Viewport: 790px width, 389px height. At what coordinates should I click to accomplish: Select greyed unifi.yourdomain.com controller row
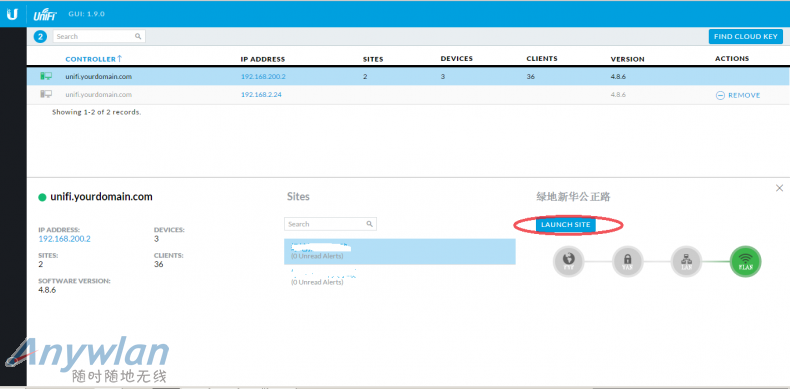pos(408,94)
